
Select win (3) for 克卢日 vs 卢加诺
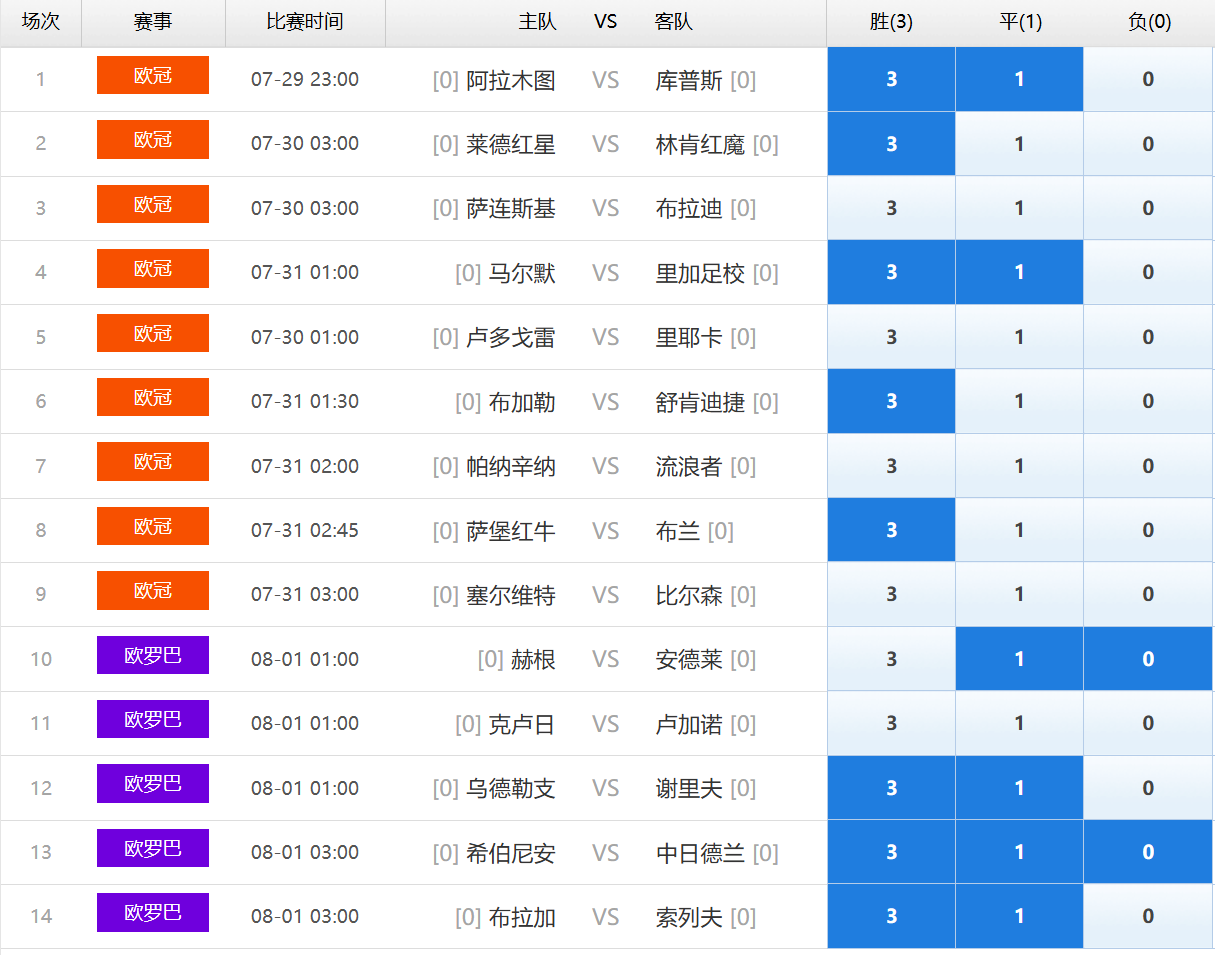[891, 723]
